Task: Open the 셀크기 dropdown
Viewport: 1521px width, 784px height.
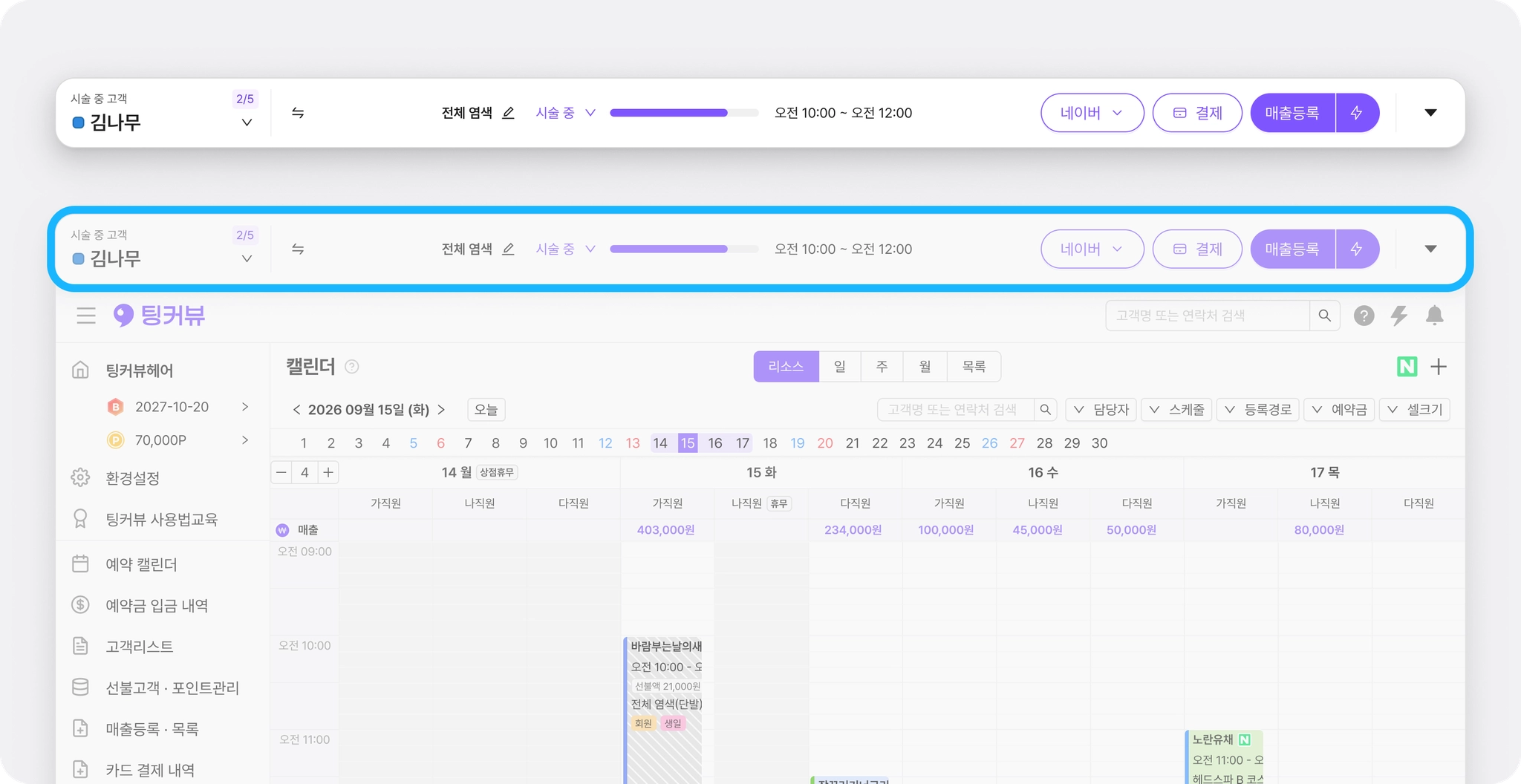Action: click(1415, 410)
